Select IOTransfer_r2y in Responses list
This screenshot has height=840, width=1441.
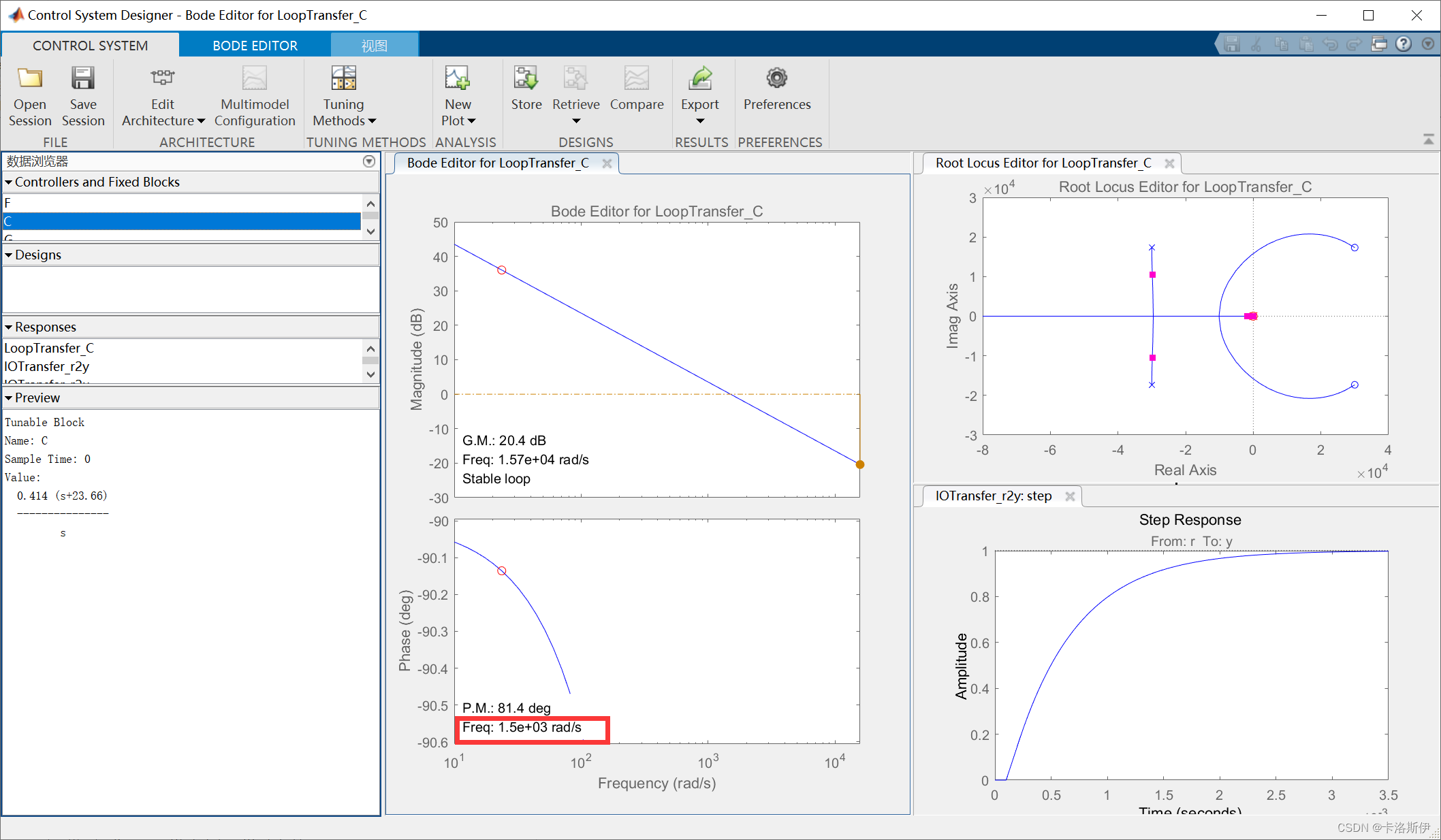pos(47,366)
